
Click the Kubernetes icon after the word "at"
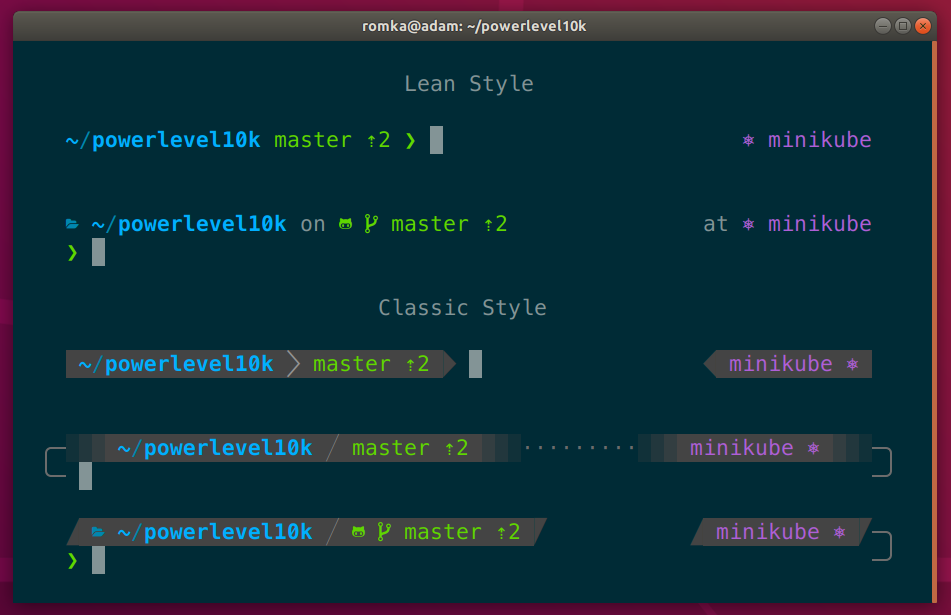(x=748, y=225)
